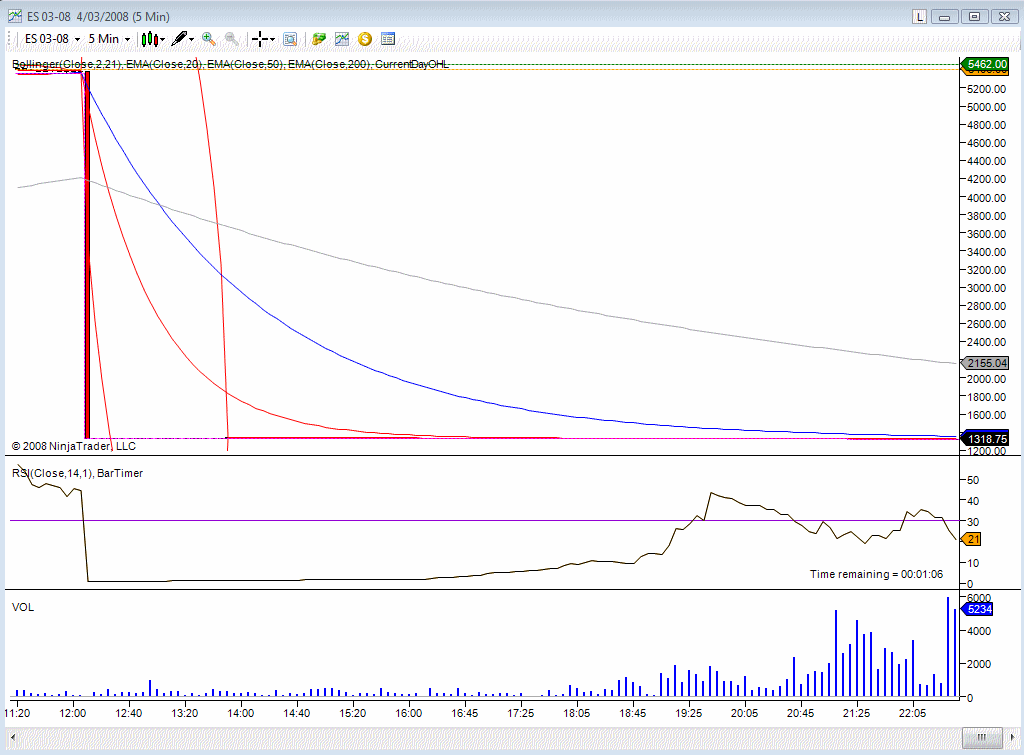1024x755 pixels.
Task: Click the ES 03-08 4/03/2008 window title
Action: (x=98, y=17)
